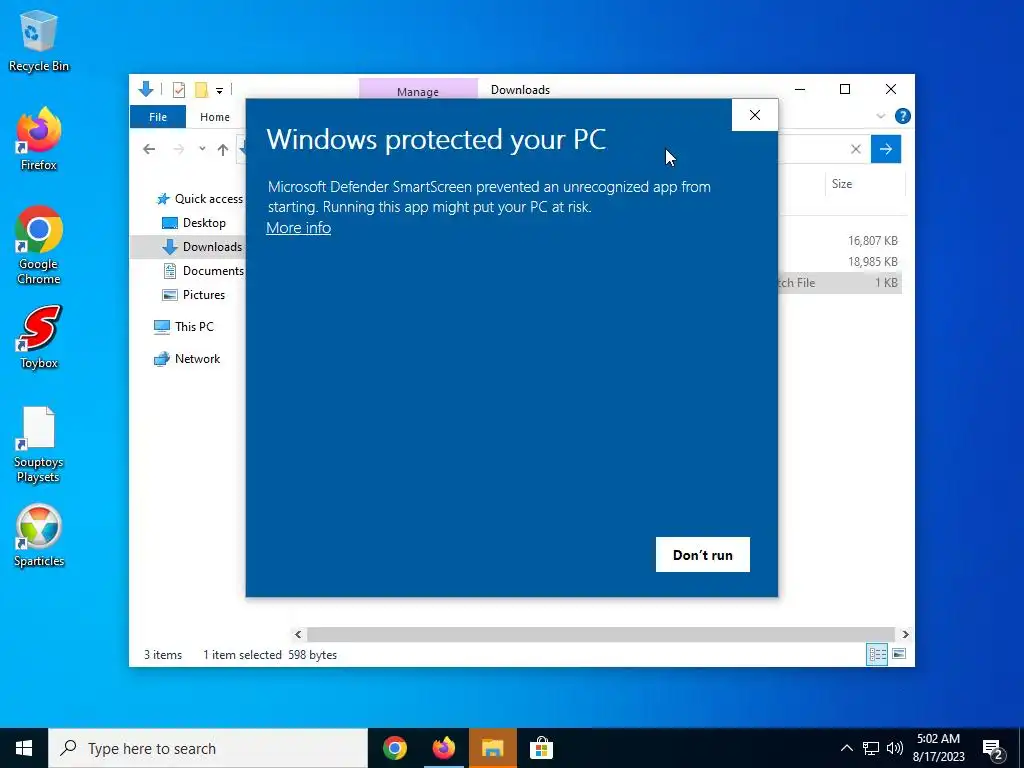Switch to the Manage ribbon tab
Image resolution: width=1024 pixels, height=768 pixels.
pos(418,90)
